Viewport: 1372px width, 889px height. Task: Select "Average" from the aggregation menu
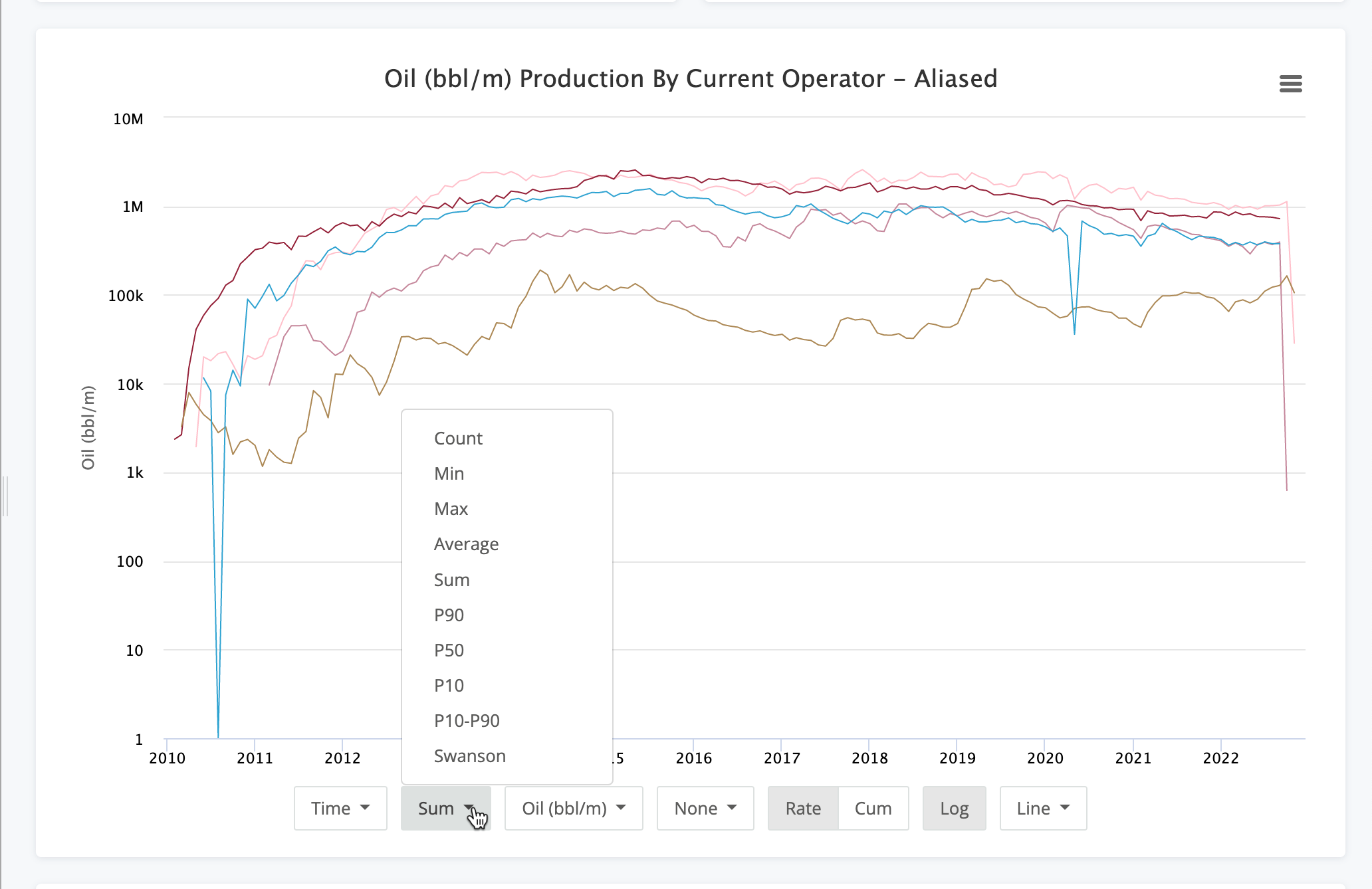tap(466, 543)
